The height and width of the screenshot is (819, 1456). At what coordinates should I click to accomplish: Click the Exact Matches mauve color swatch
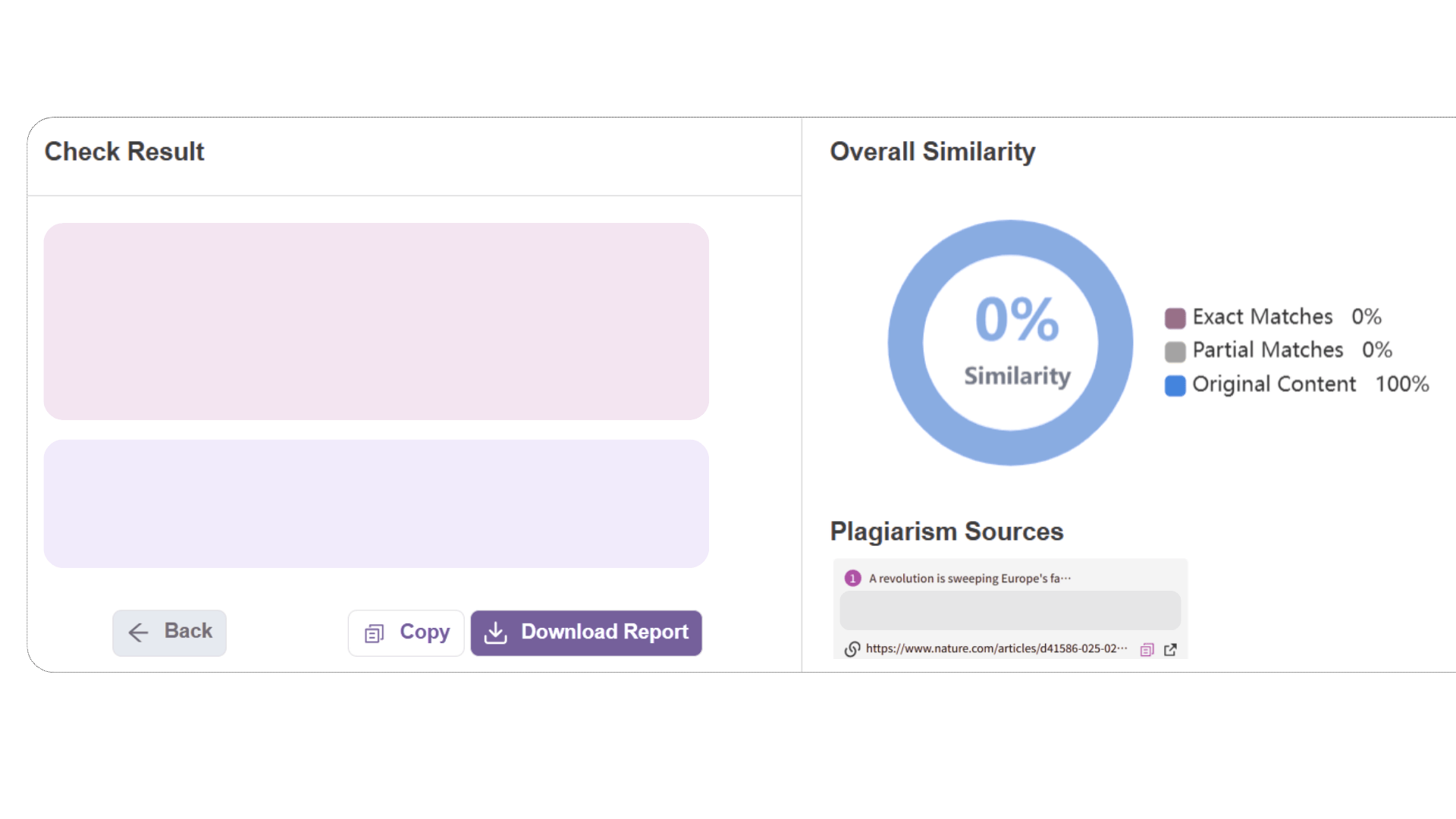pyautogui.click(x=1175, y=318)
